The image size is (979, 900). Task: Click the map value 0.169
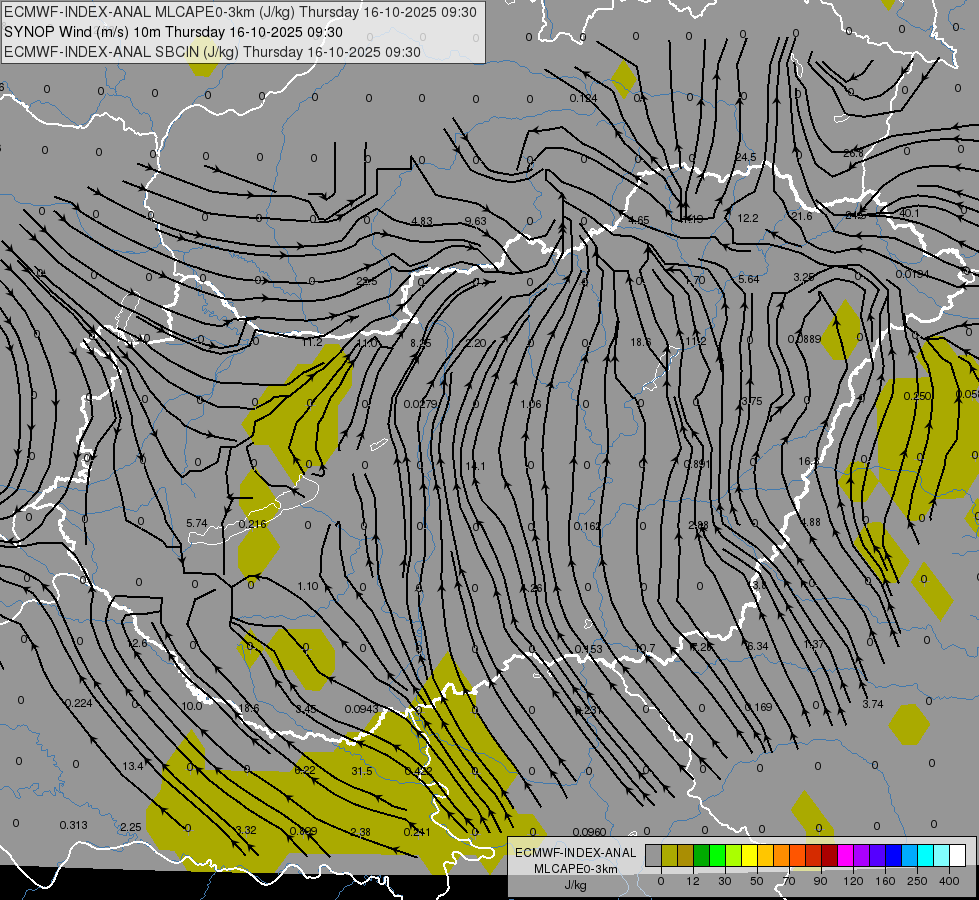[x=758, y=707]
